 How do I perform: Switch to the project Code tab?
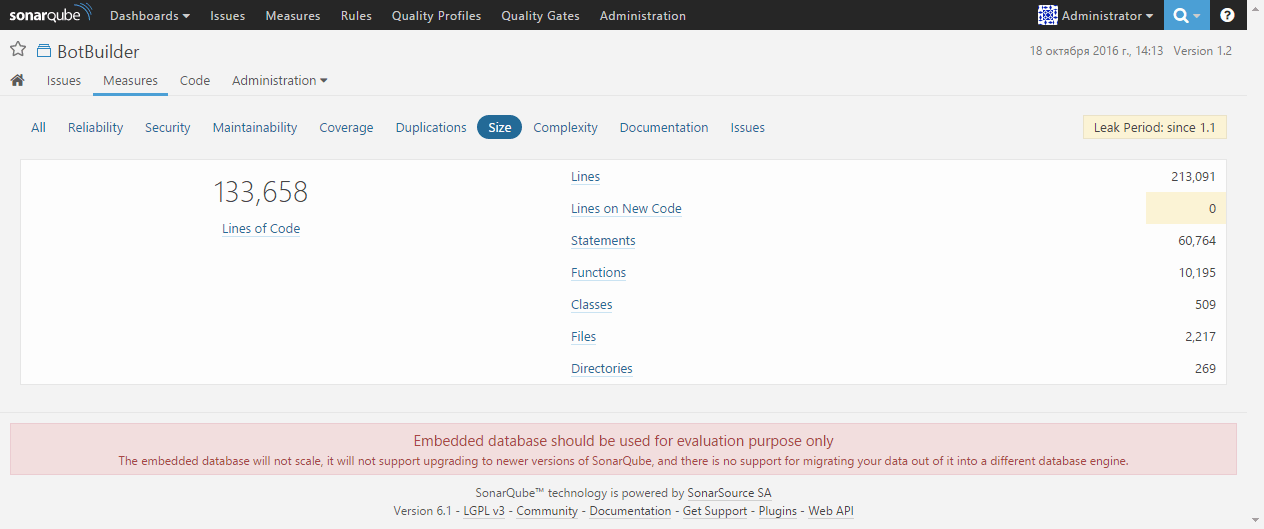point(195,80)
